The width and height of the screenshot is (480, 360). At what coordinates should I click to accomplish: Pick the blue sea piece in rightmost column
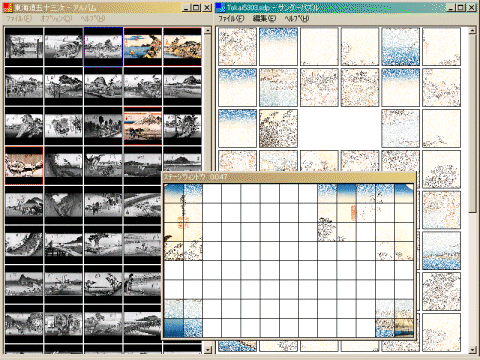pyautogui.click(x=441, y=251)
